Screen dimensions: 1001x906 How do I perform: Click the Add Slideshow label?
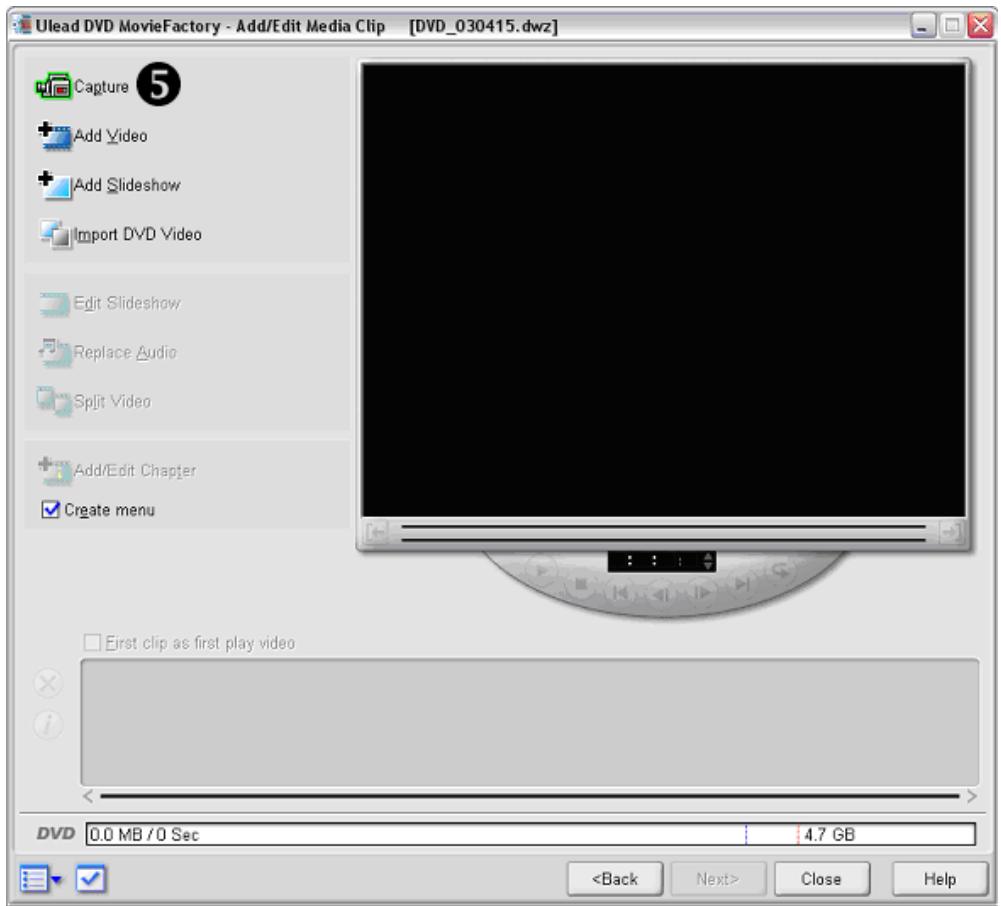[127, 185]
